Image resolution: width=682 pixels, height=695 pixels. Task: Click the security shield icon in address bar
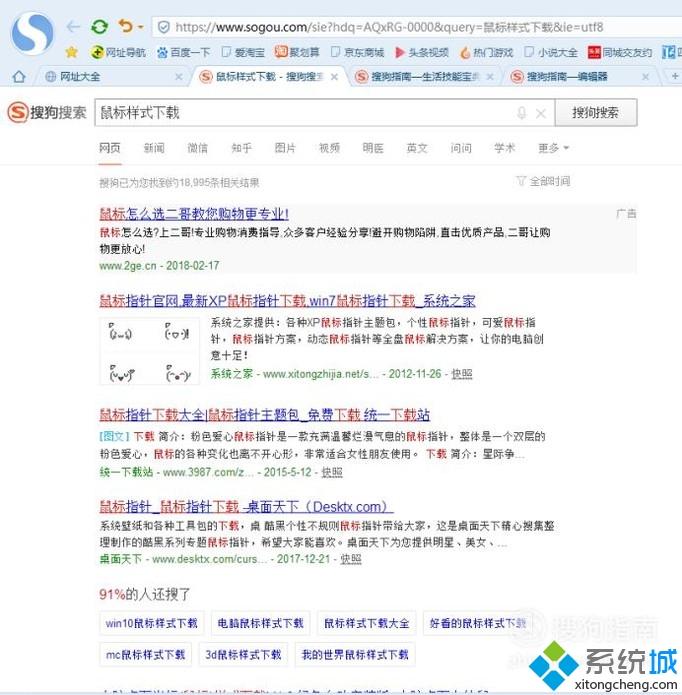point(164,27)
